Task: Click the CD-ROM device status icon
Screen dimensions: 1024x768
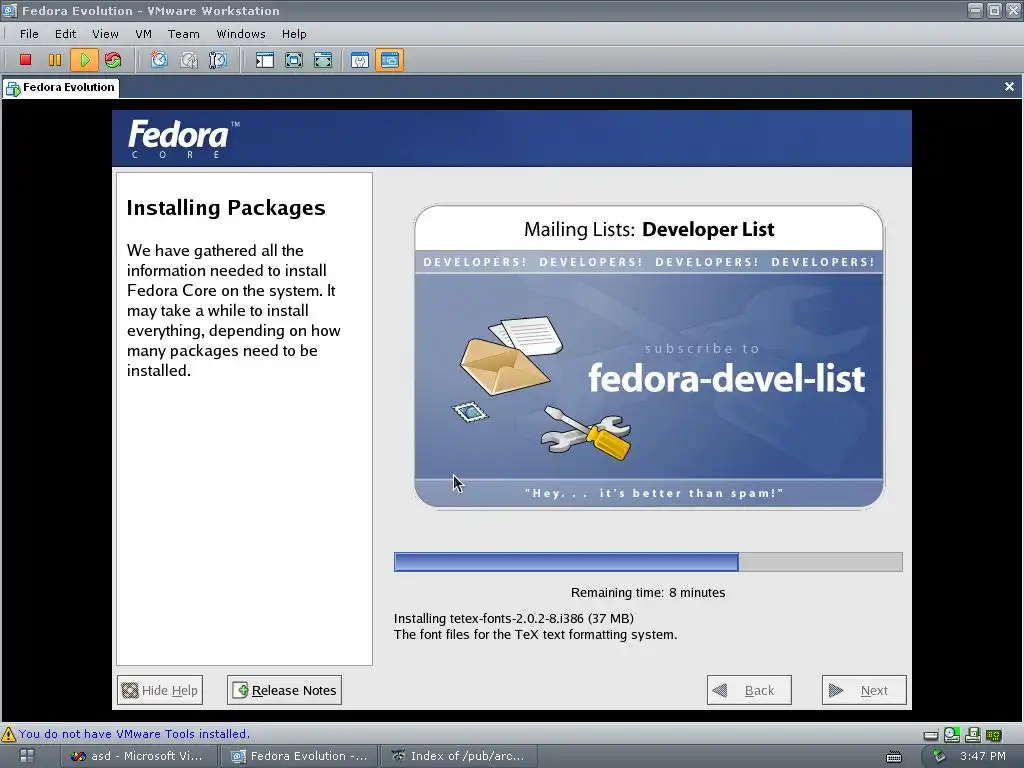Action: pos(952,735)
